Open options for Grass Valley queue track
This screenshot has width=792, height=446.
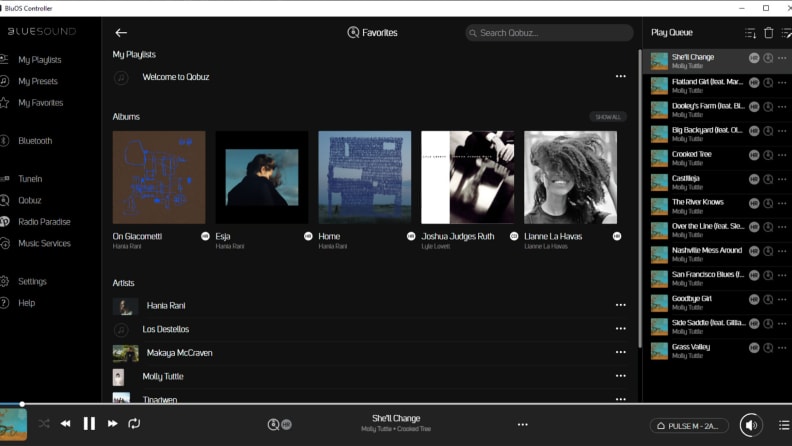click(x=782, y=348)
